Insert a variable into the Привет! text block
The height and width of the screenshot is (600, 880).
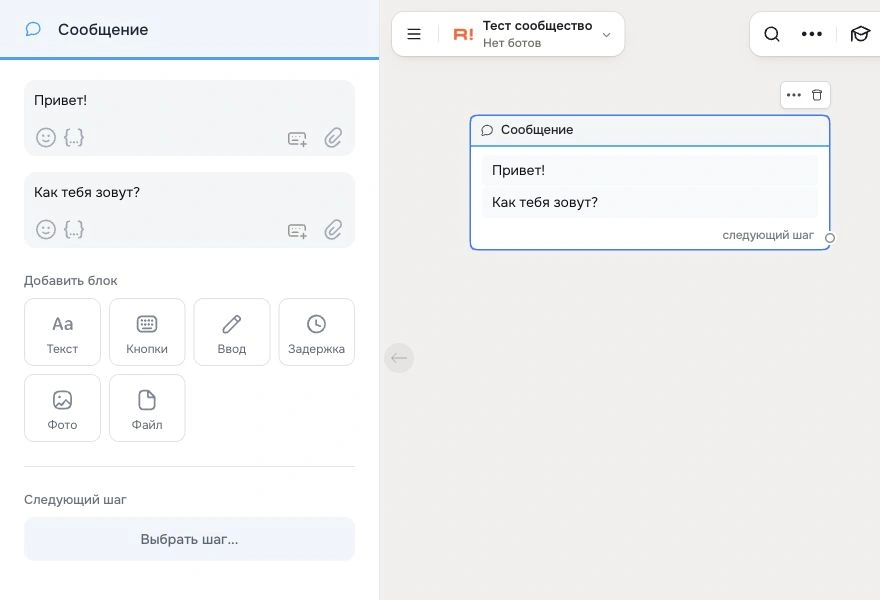coord(74,138)
